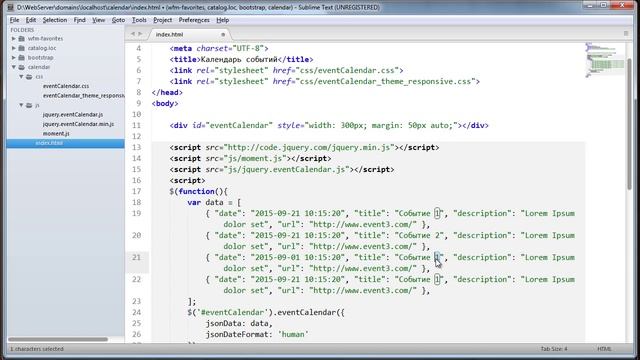Open eventCalendar_theme_responsive file
Image resolution: width=640 pixels, height=360 pixels.
83,96
